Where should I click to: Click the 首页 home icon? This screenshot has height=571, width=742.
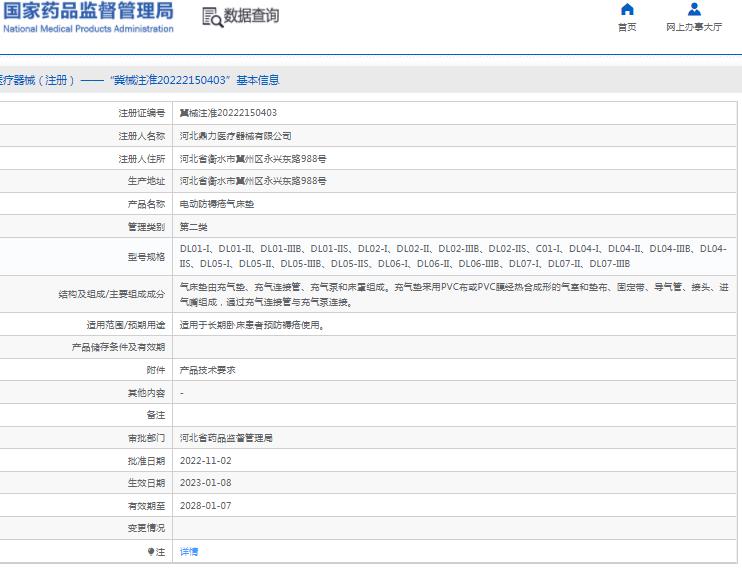[x=627, y=10]
